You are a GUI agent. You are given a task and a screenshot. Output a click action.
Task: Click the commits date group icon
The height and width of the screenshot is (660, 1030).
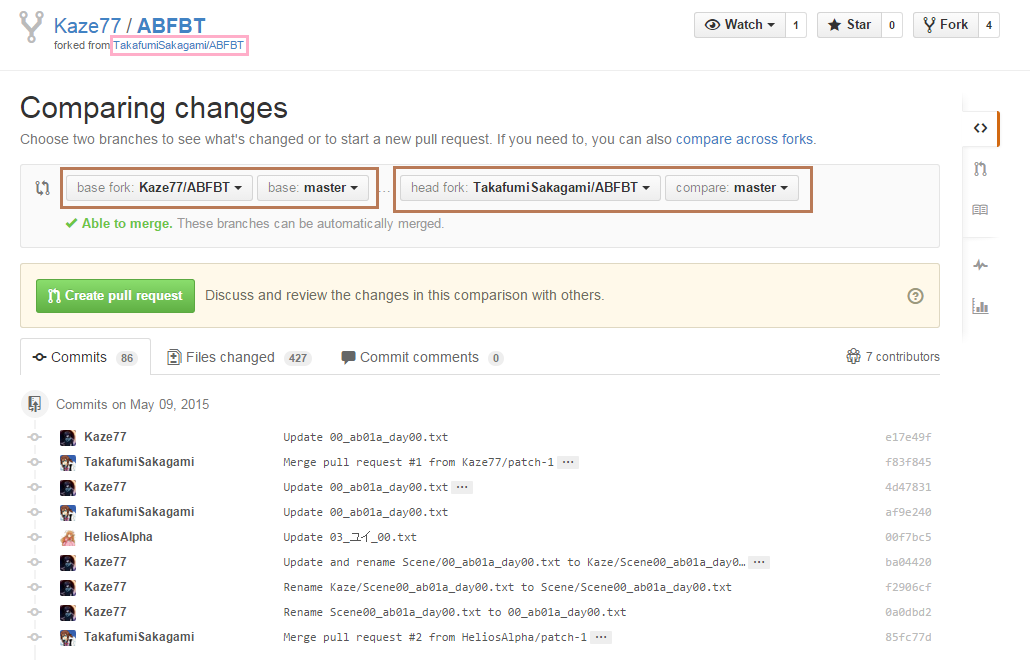tap(35, 404)
